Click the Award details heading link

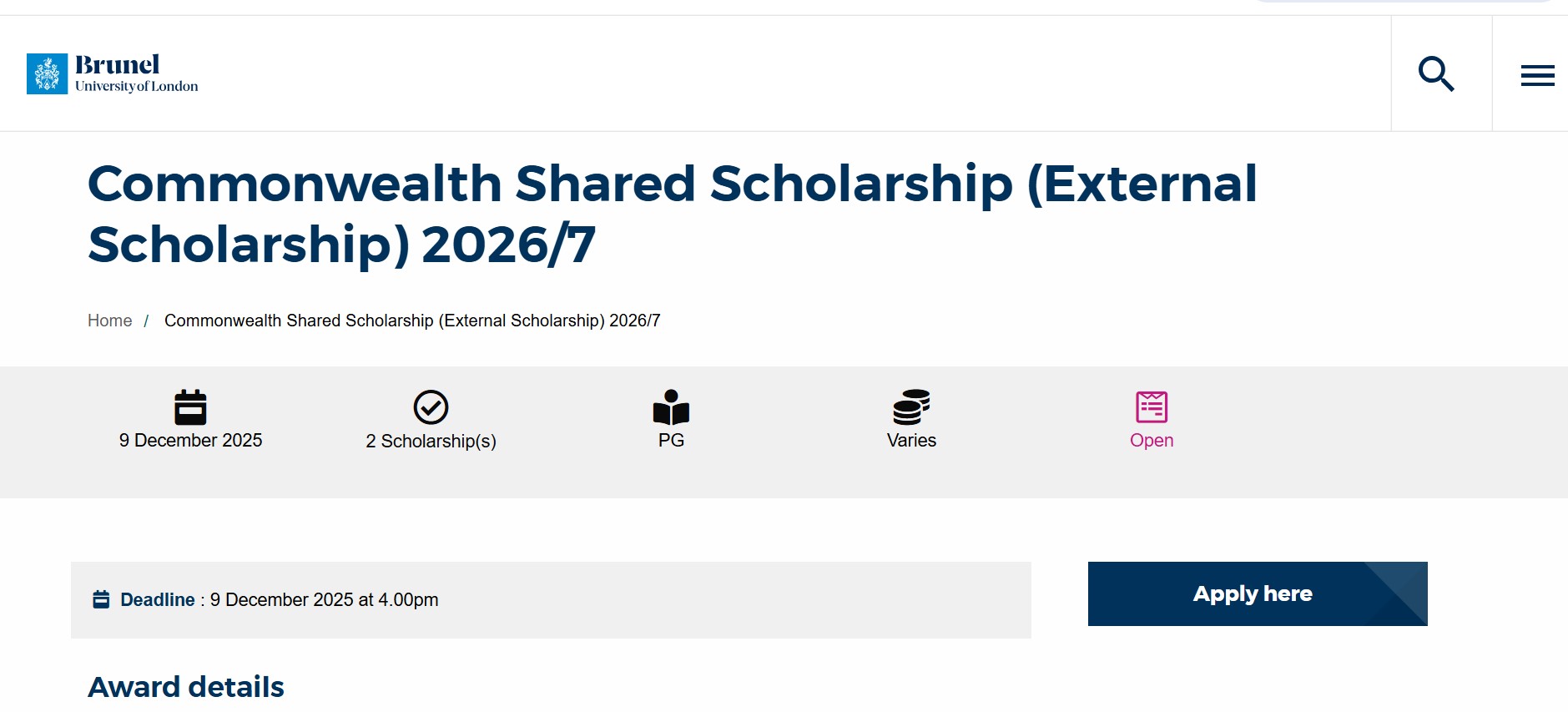[x=185, y=686]
